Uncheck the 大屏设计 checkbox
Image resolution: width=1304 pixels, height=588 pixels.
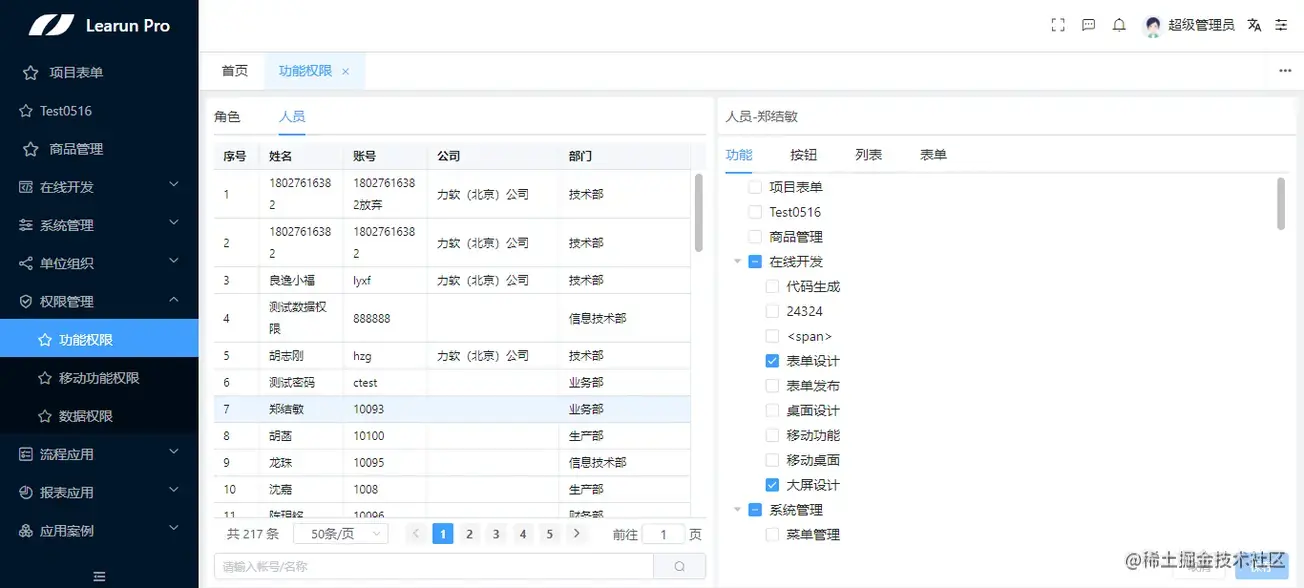click(772, 484)
